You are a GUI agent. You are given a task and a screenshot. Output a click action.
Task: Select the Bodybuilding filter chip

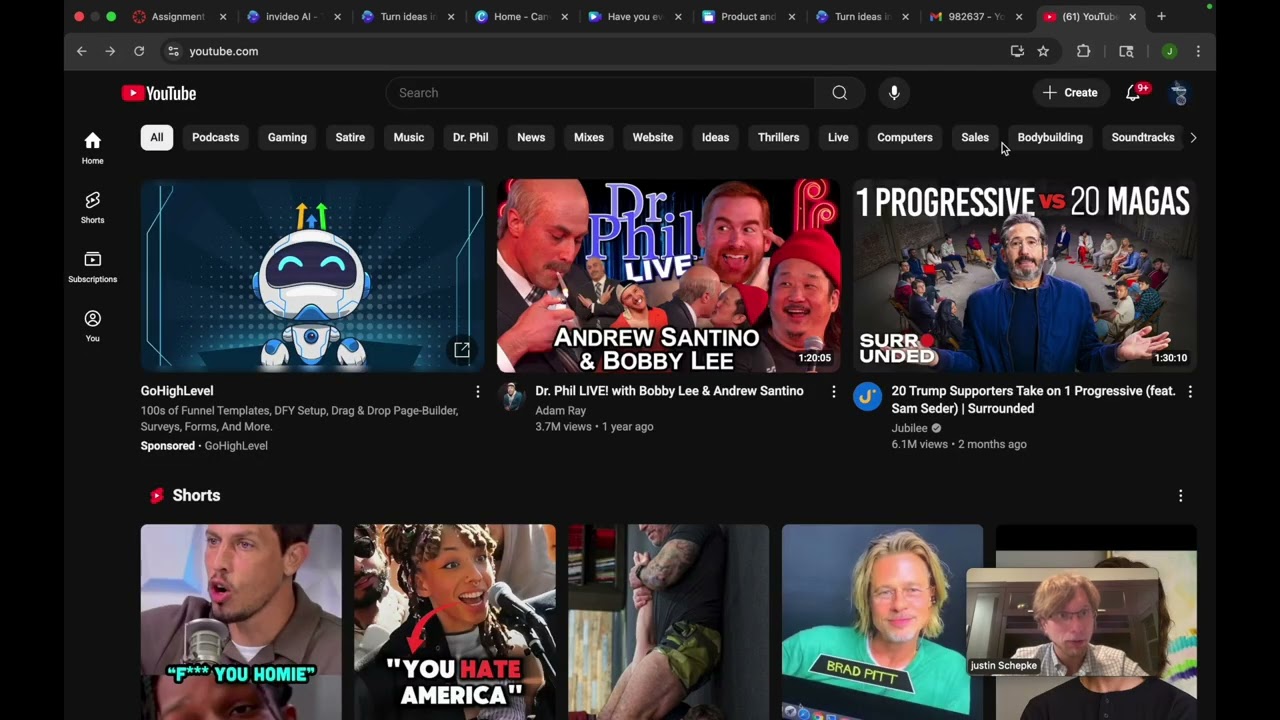[1050, 137]
